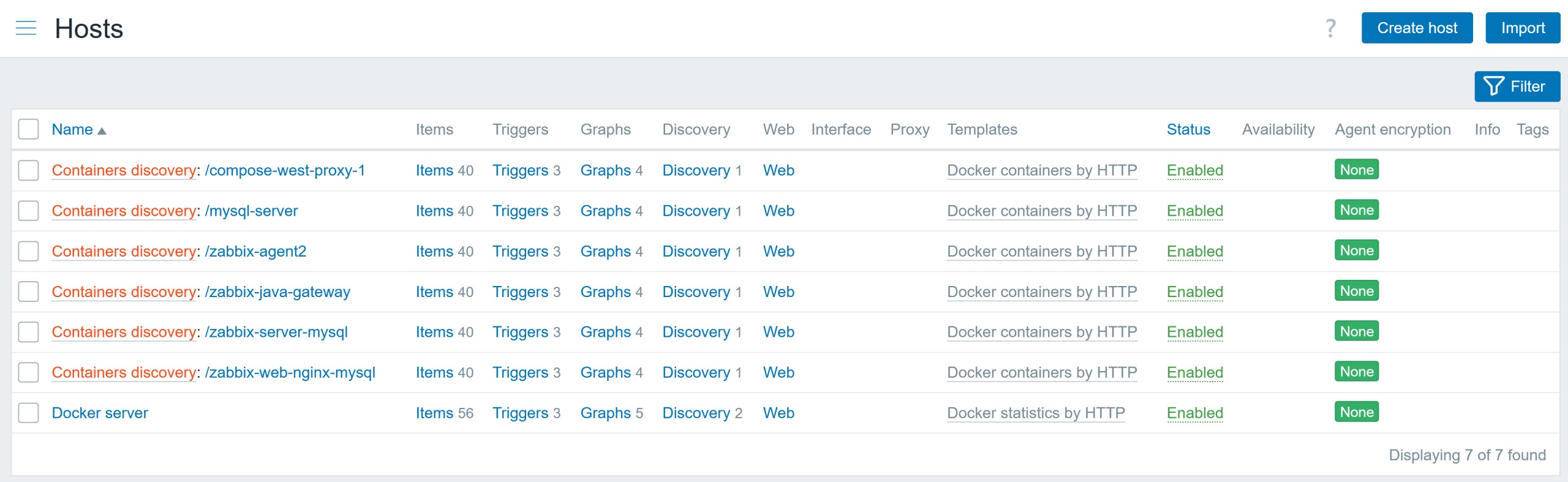This screenshot has width=1568, height=482.
Task: Open Triggers for the /mysql-server host
Action: (x=520, y=211)
